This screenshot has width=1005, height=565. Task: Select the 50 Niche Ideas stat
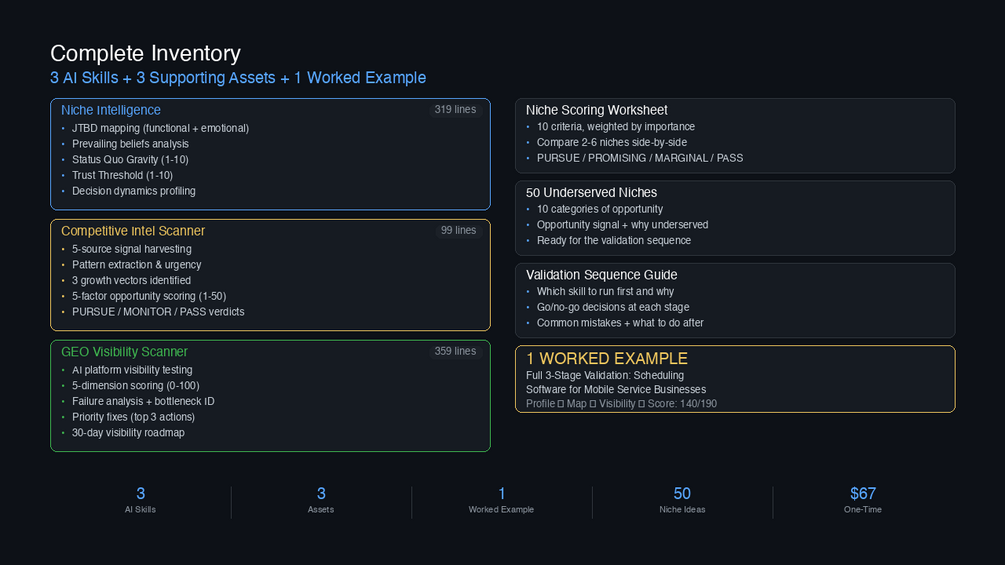click(682, 499)
